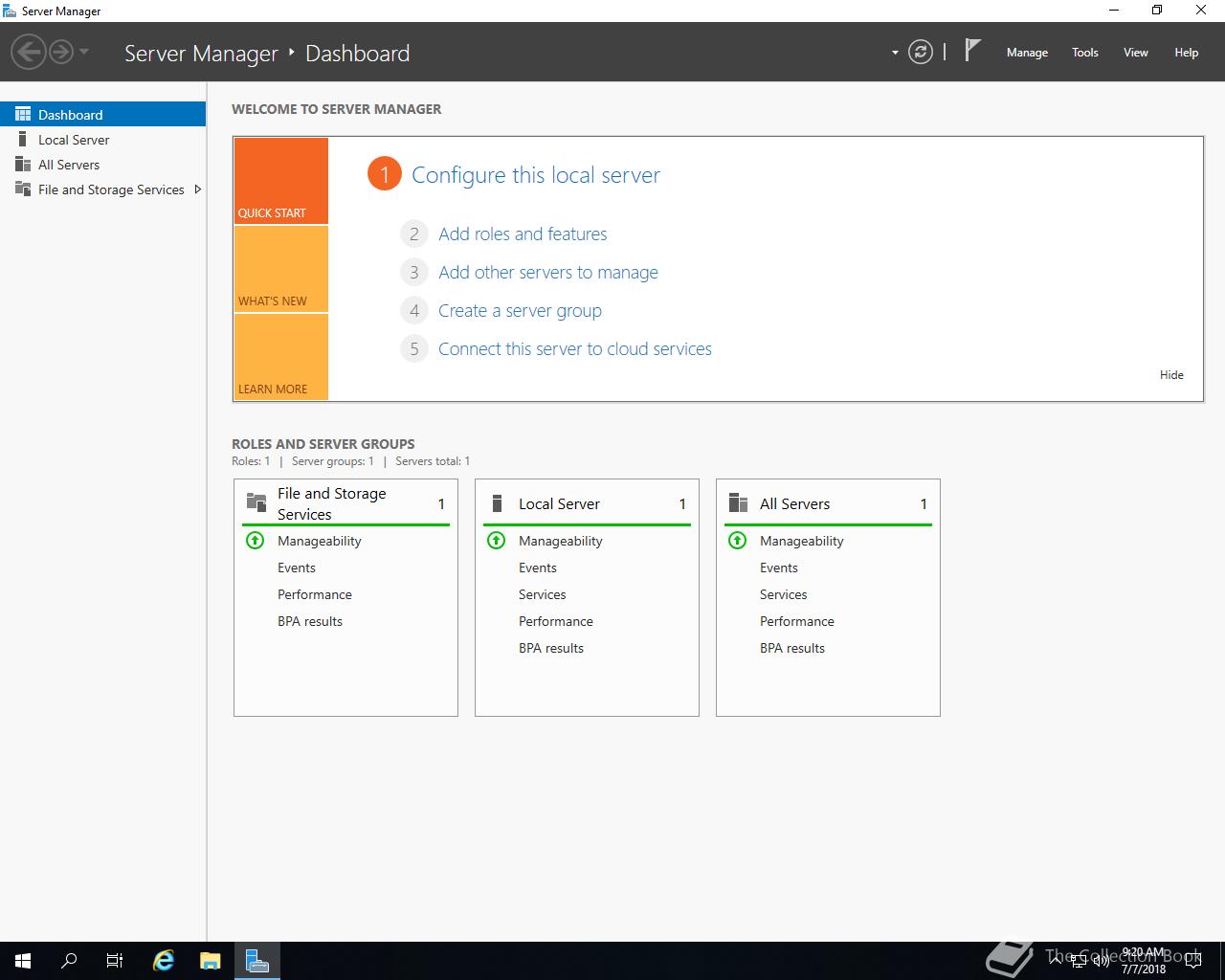Open Manageability in Local Server tile
The width and height of the screenshot is (1225, 980).
point(561,541)
